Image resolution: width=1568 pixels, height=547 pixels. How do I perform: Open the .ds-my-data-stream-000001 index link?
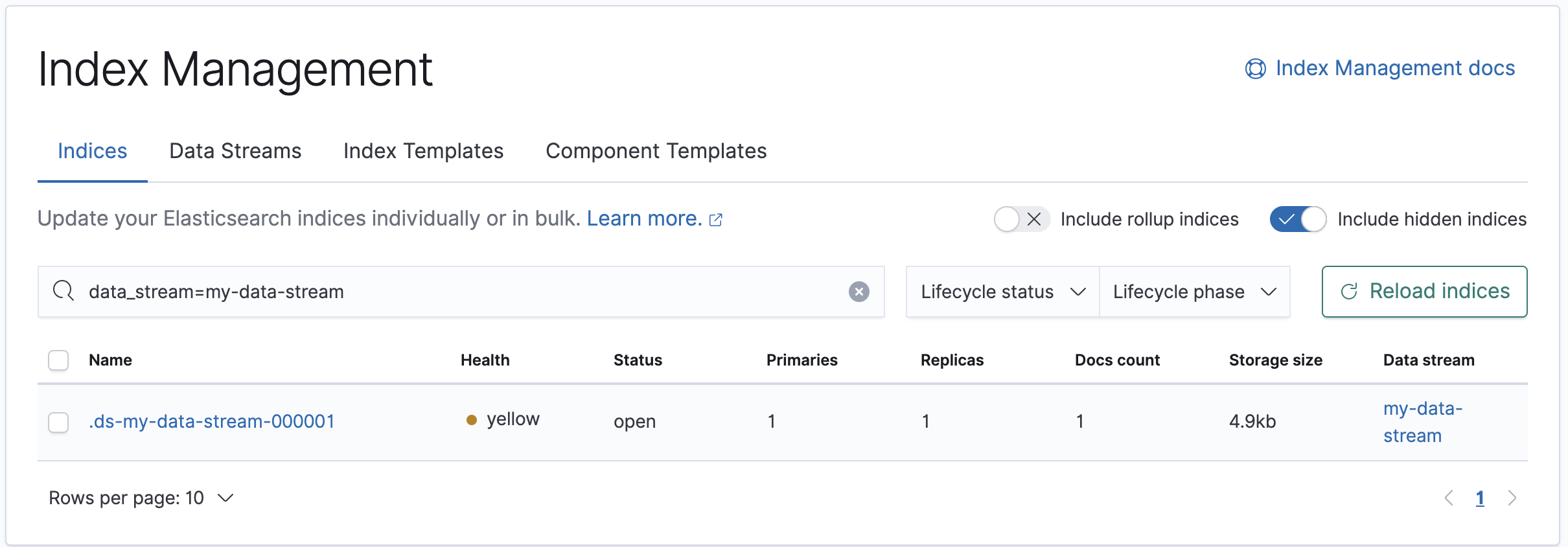(212, 422)
